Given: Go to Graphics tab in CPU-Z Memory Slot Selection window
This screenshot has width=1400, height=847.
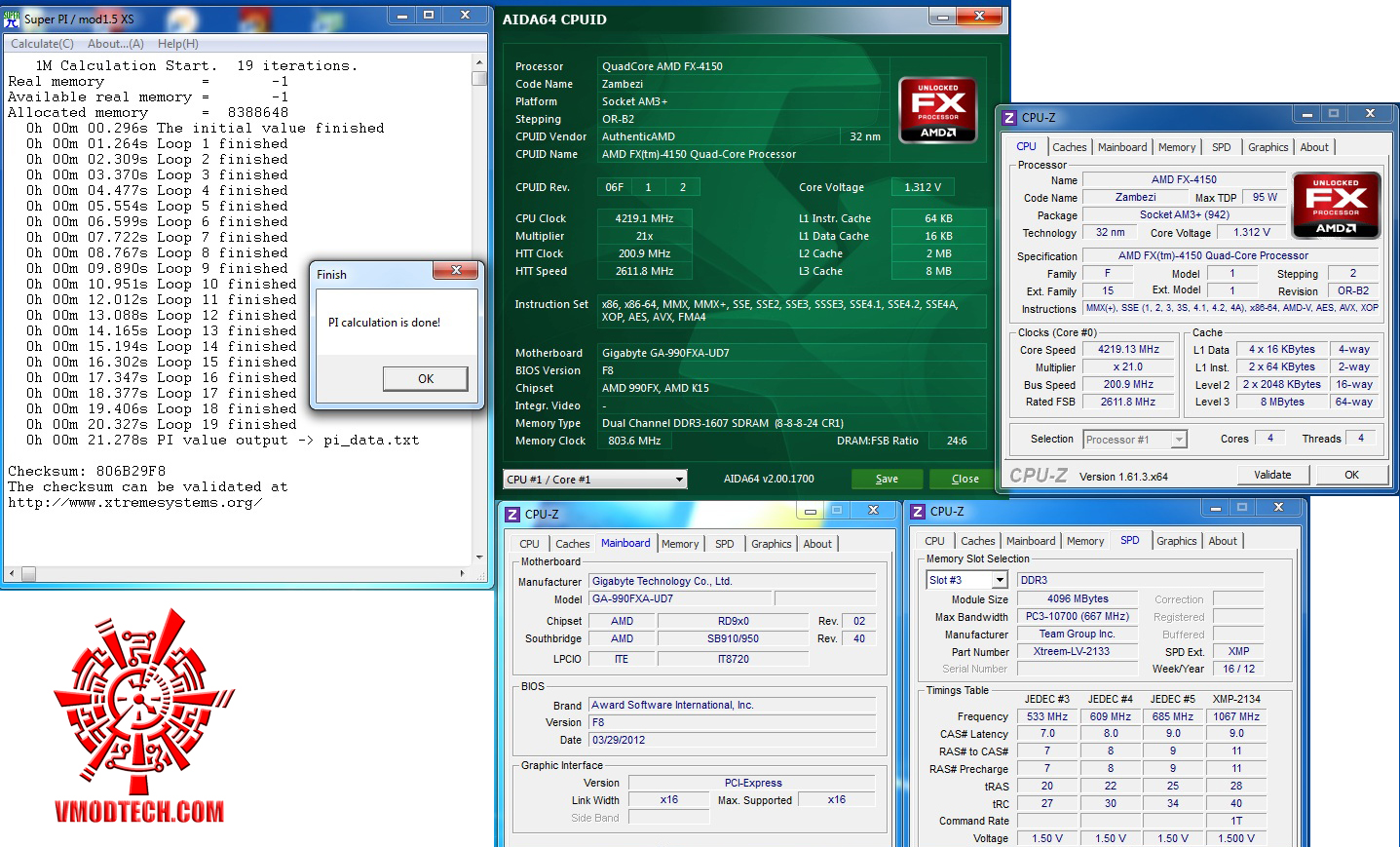Looking at the screenshot, I should pos(1176,541).
